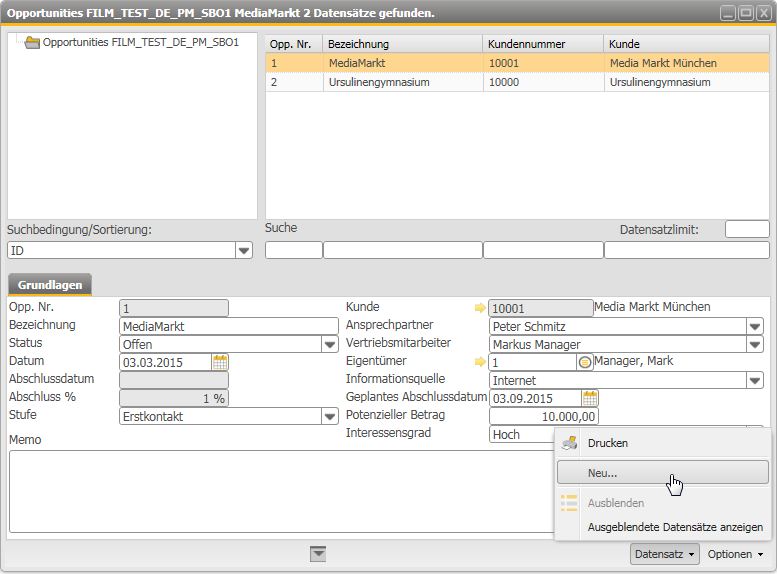Open the Opportunities folder icon in the tree
777x574 pixels.
[33, 43]
